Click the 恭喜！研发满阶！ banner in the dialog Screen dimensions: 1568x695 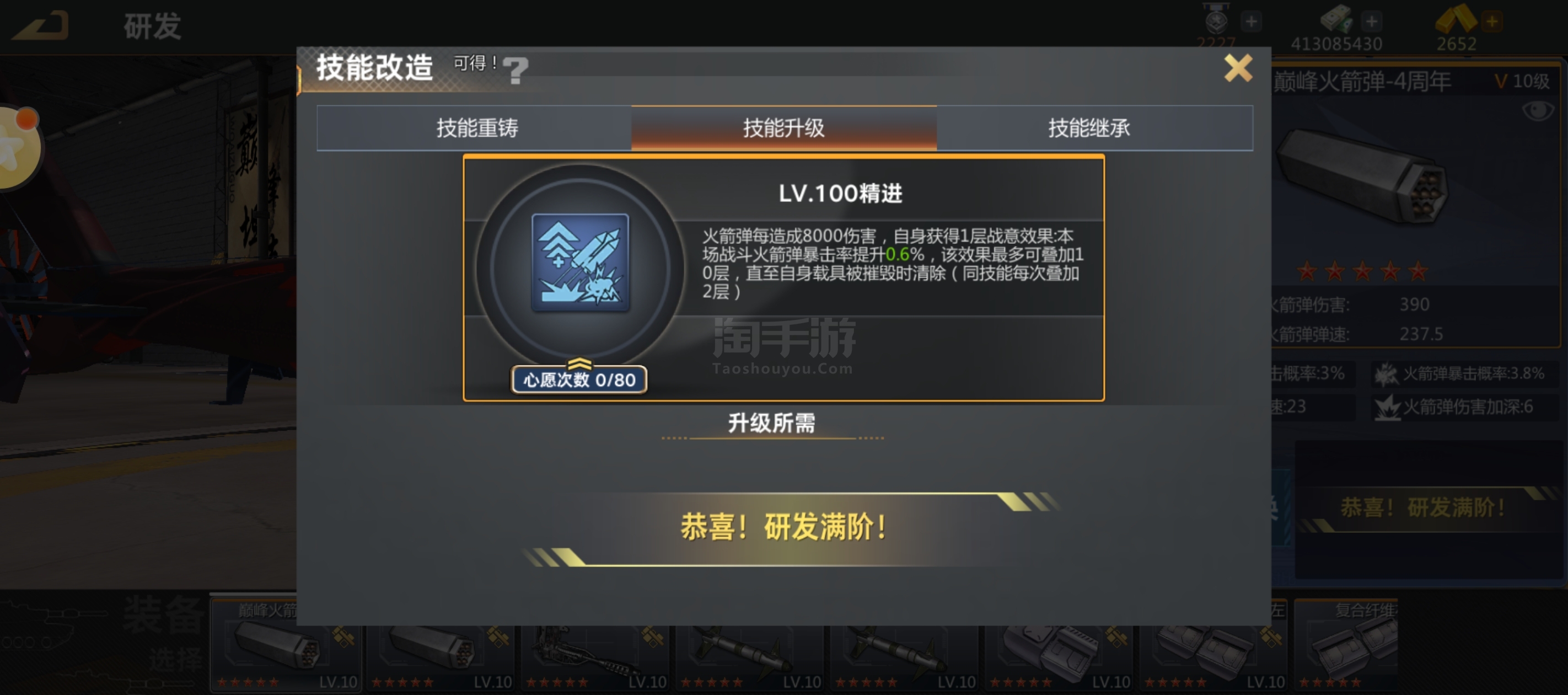click(784, 527)
